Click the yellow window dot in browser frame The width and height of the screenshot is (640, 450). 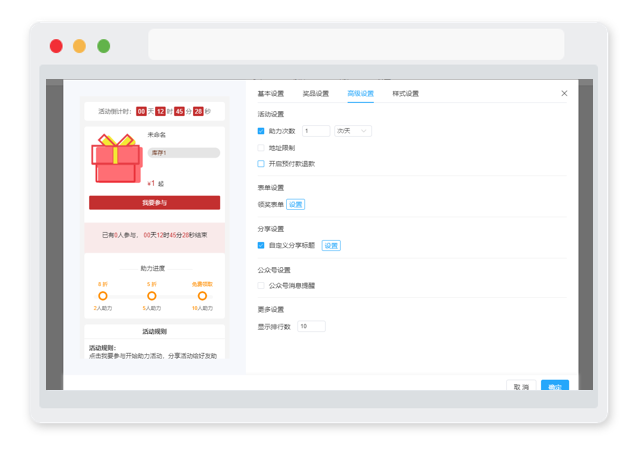[x=80, y=46]
